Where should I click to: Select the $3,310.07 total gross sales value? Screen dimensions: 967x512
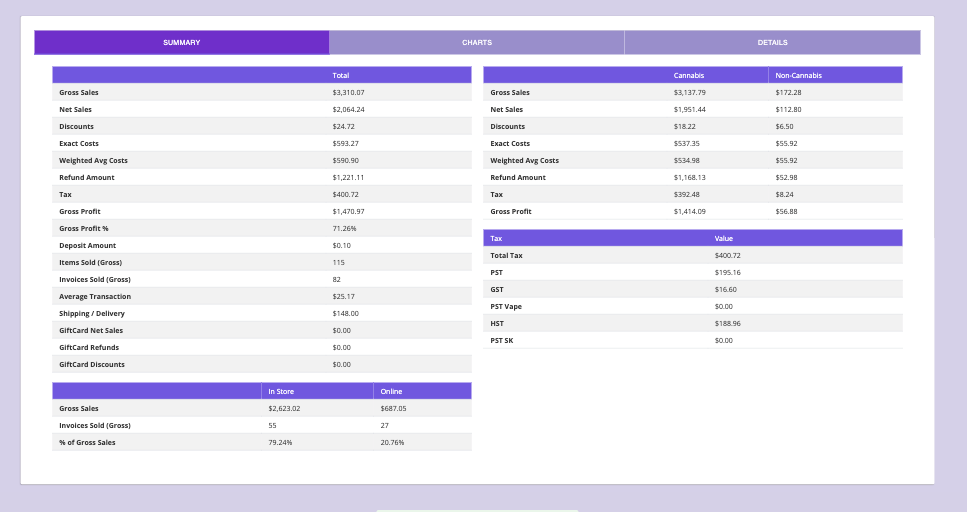(349, 92)
